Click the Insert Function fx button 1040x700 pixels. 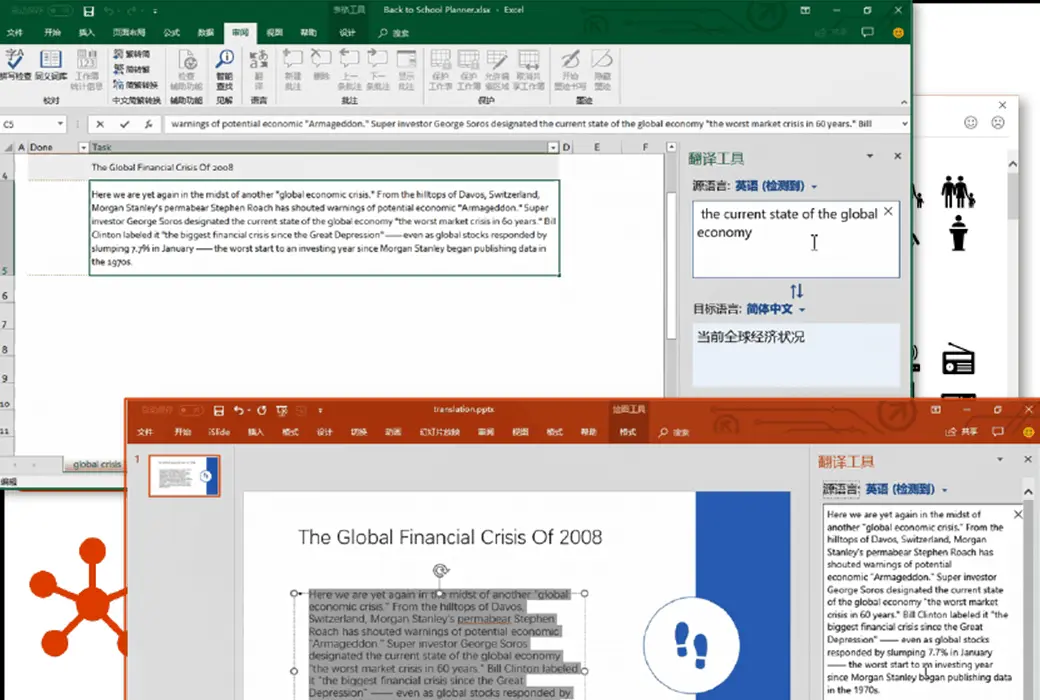(x=149, y=124)
